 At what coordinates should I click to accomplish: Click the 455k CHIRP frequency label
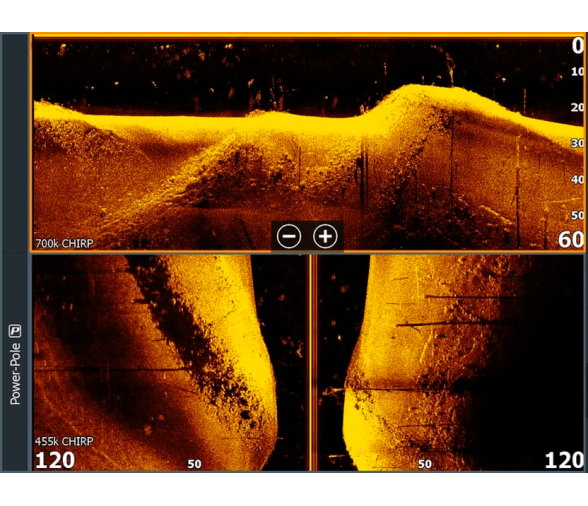click(x=64, y=441)
